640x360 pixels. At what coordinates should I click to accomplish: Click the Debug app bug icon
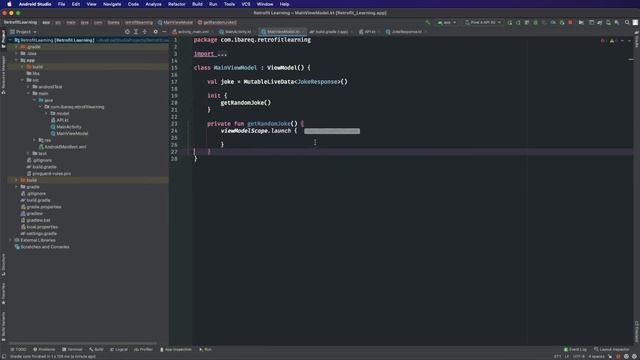pos(536,22)
